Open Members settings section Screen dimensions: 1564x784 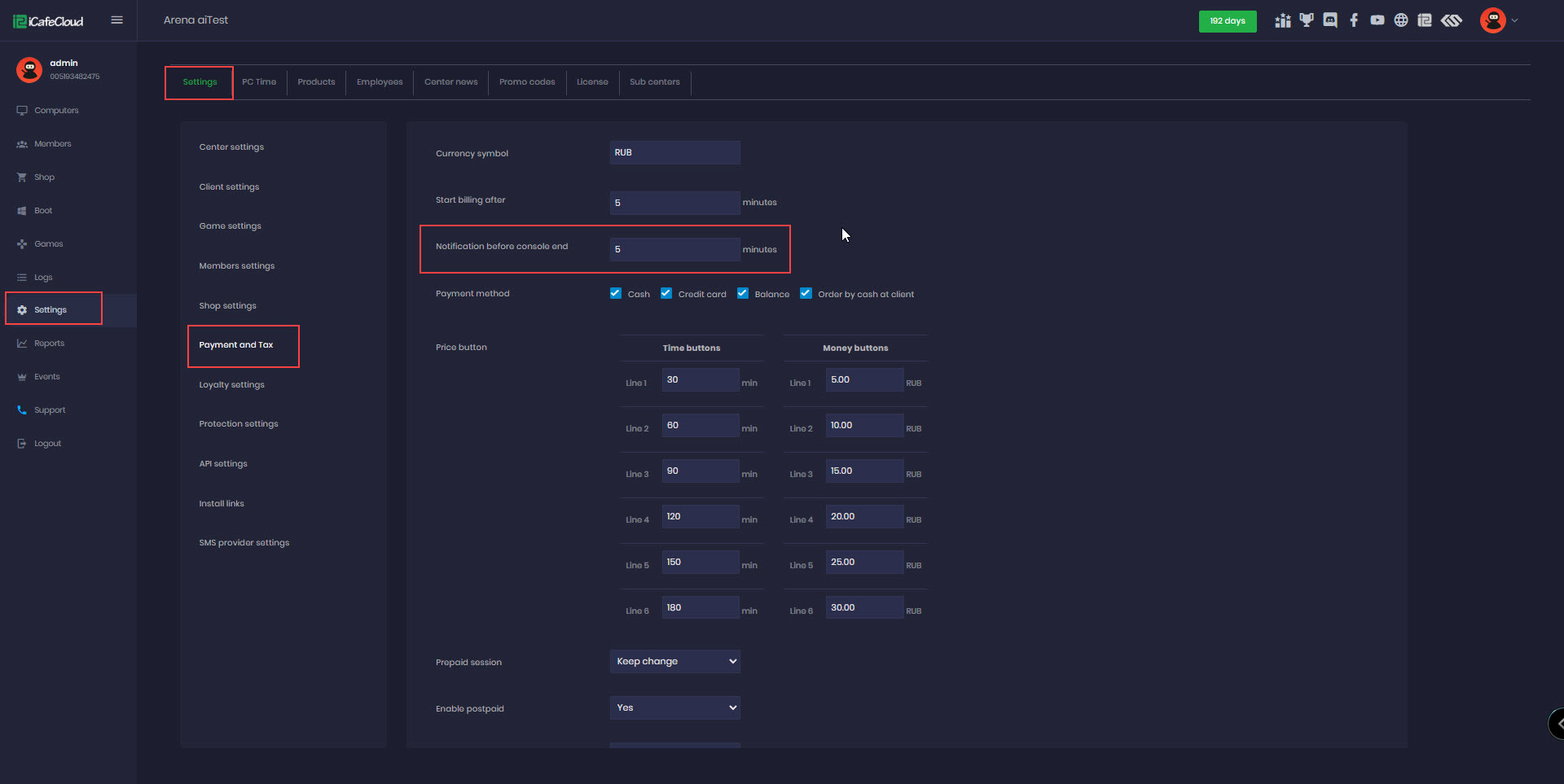coord(237,266)
